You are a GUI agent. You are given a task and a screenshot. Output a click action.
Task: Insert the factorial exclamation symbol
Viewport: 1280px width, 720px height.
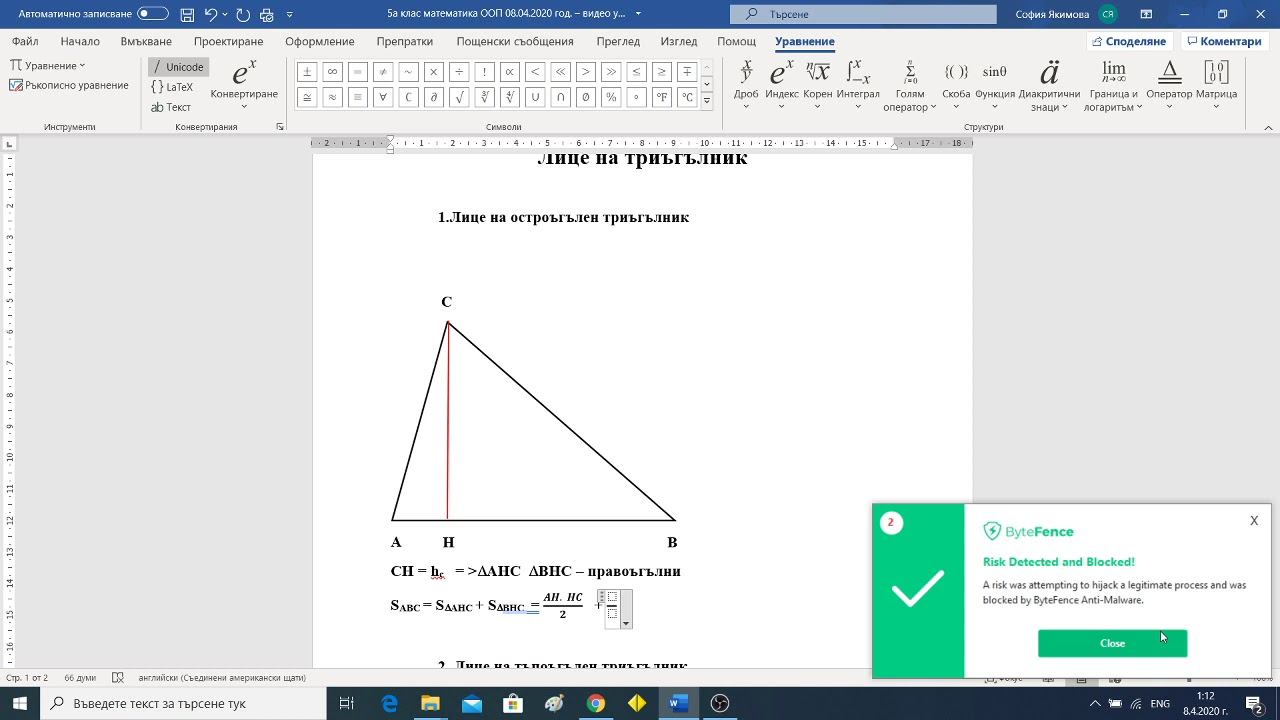tap(484, 72)
